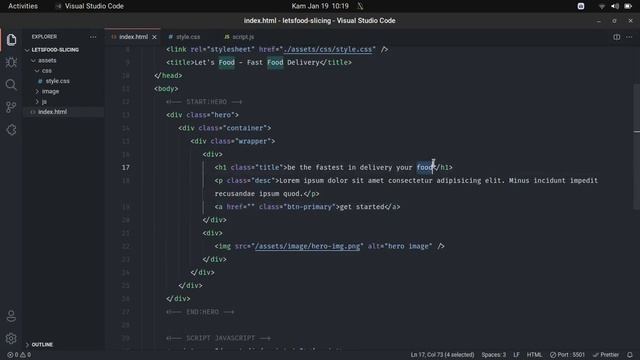Open index.html in the explorer tree
The width and height of the screenshot is (640, 360).
point(52,112)
